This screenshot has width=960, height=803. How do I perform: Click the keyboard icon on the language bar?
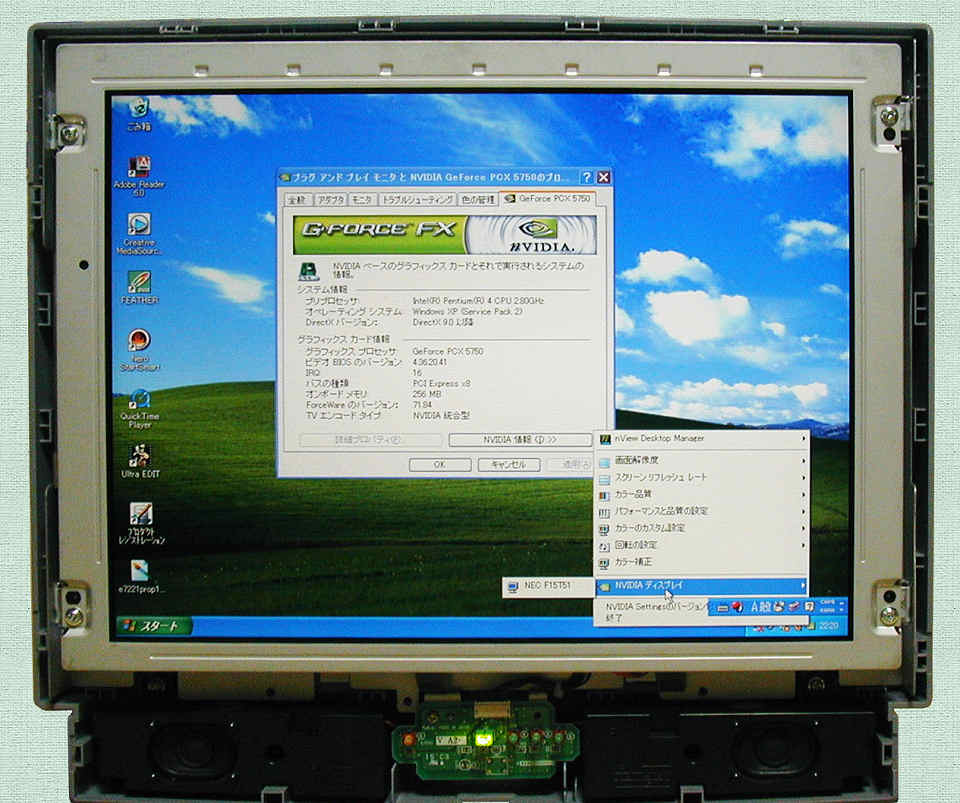point(722,607)
